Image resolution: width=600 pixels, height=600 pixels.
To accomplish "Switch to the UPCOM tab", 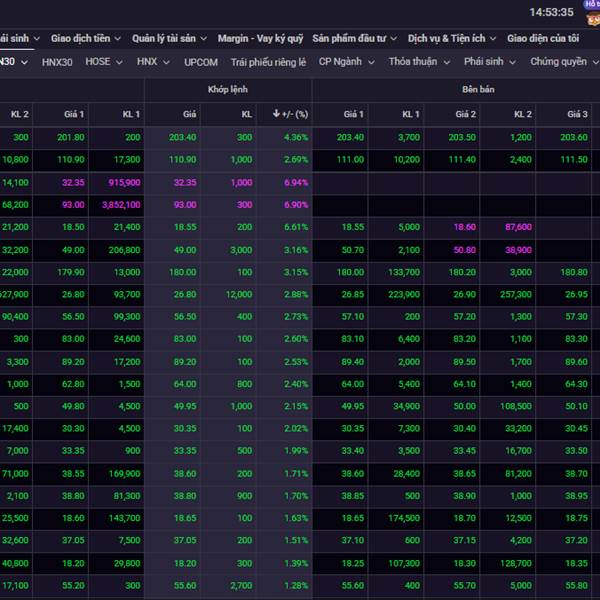I will pyautogui.click(x=201, y=62).
